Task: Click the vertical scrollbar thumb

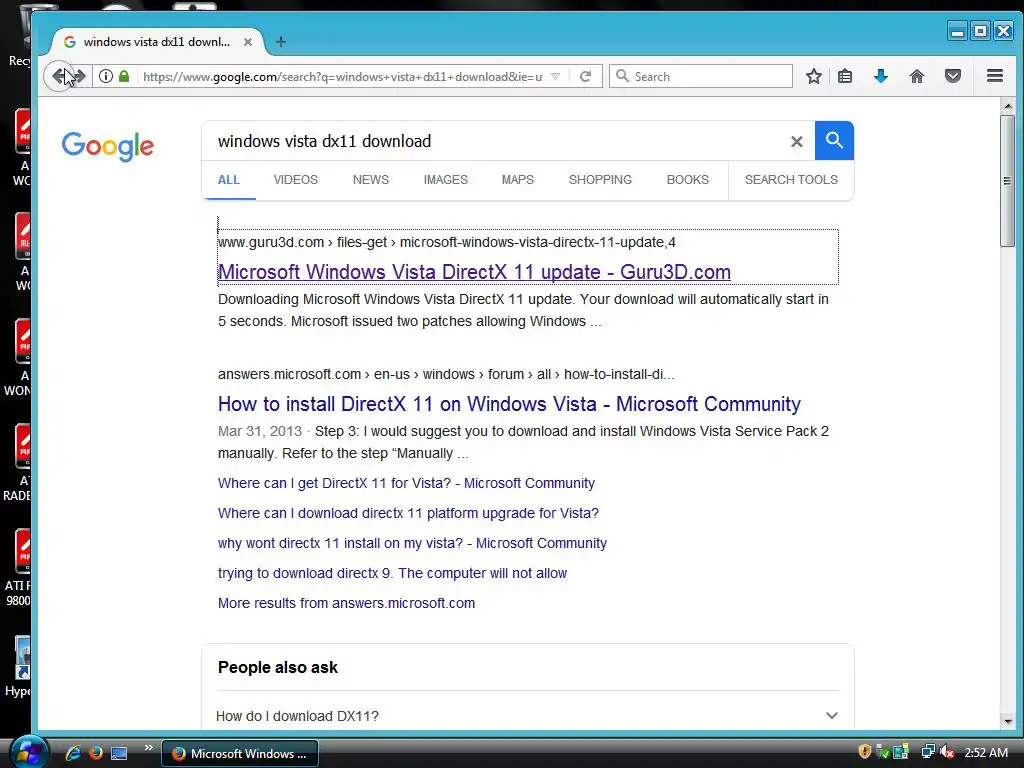Action: coord(1007,181)
